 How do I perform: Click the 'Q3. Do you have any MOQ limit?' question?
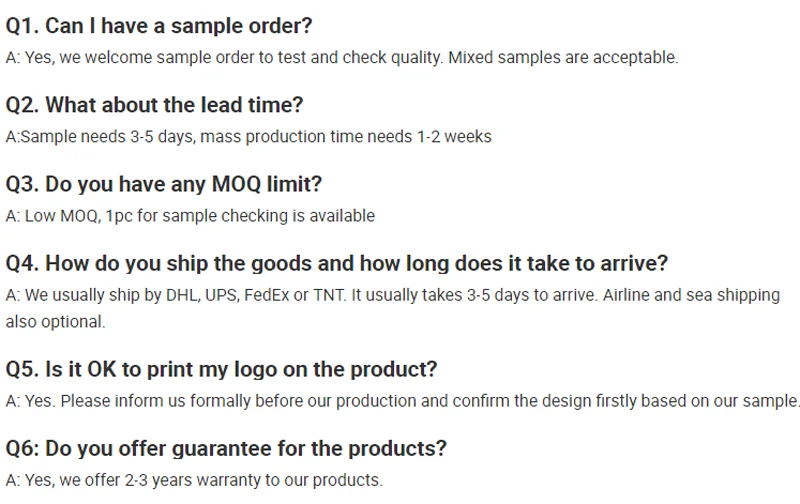[x=164, y=184]
